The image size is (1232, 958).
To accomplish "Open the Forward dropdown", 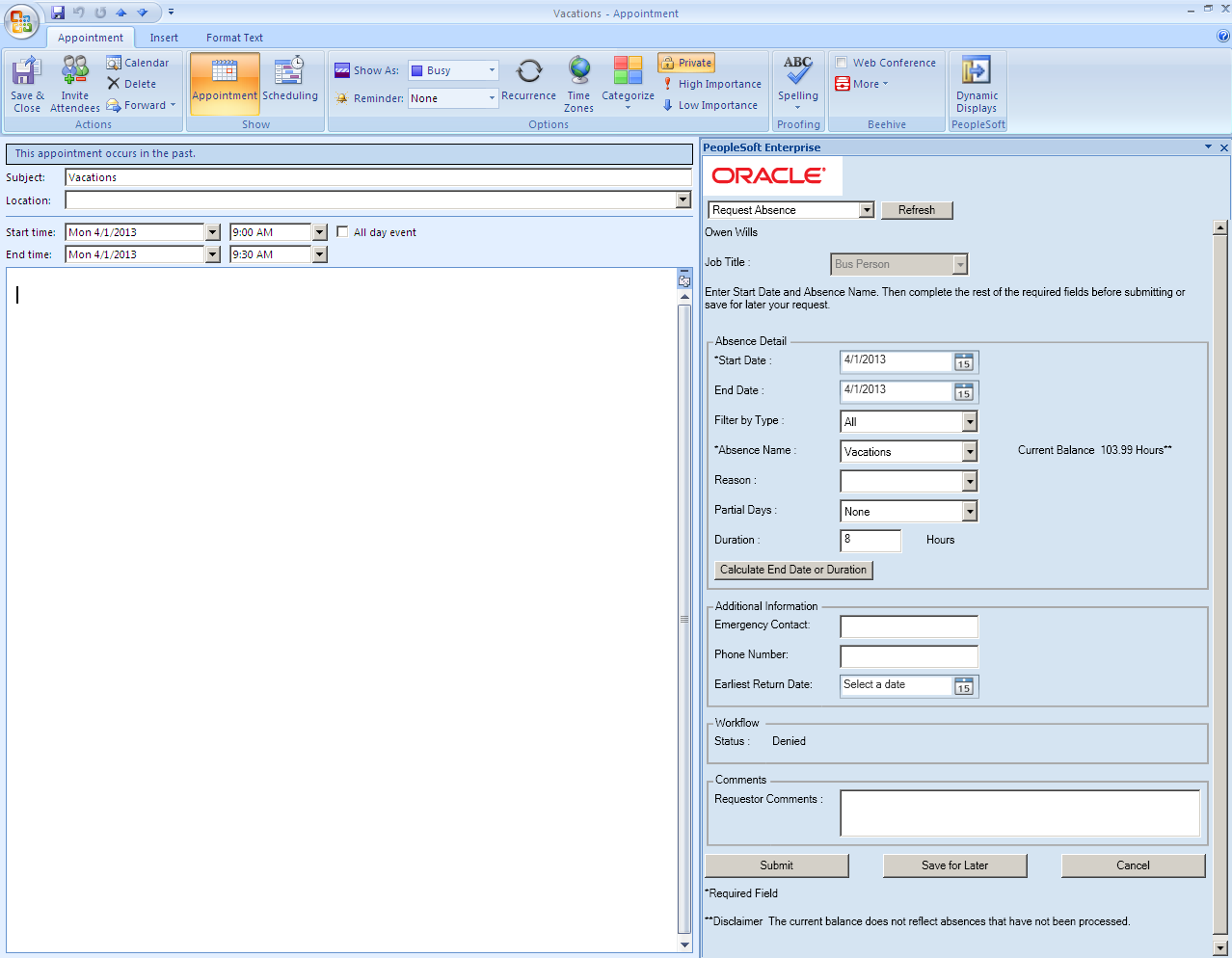I will point(142,105).
